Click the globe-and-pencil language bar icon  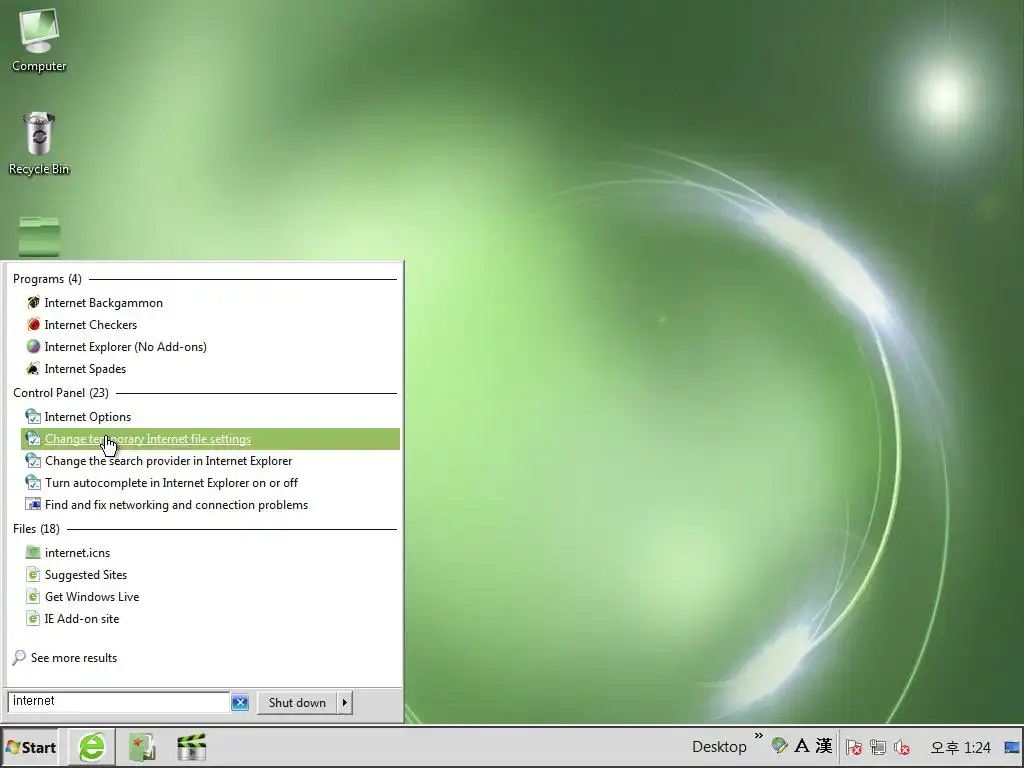779,746
